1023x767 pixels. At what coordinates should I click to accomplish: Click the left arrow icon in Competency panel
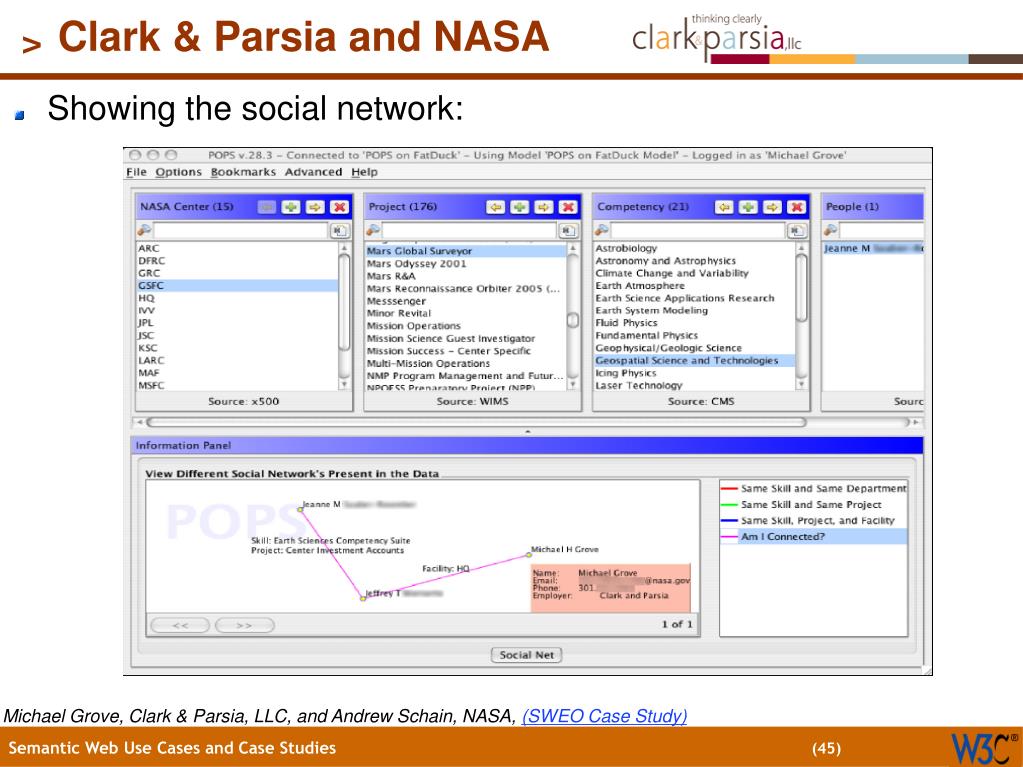click(724, 207)
